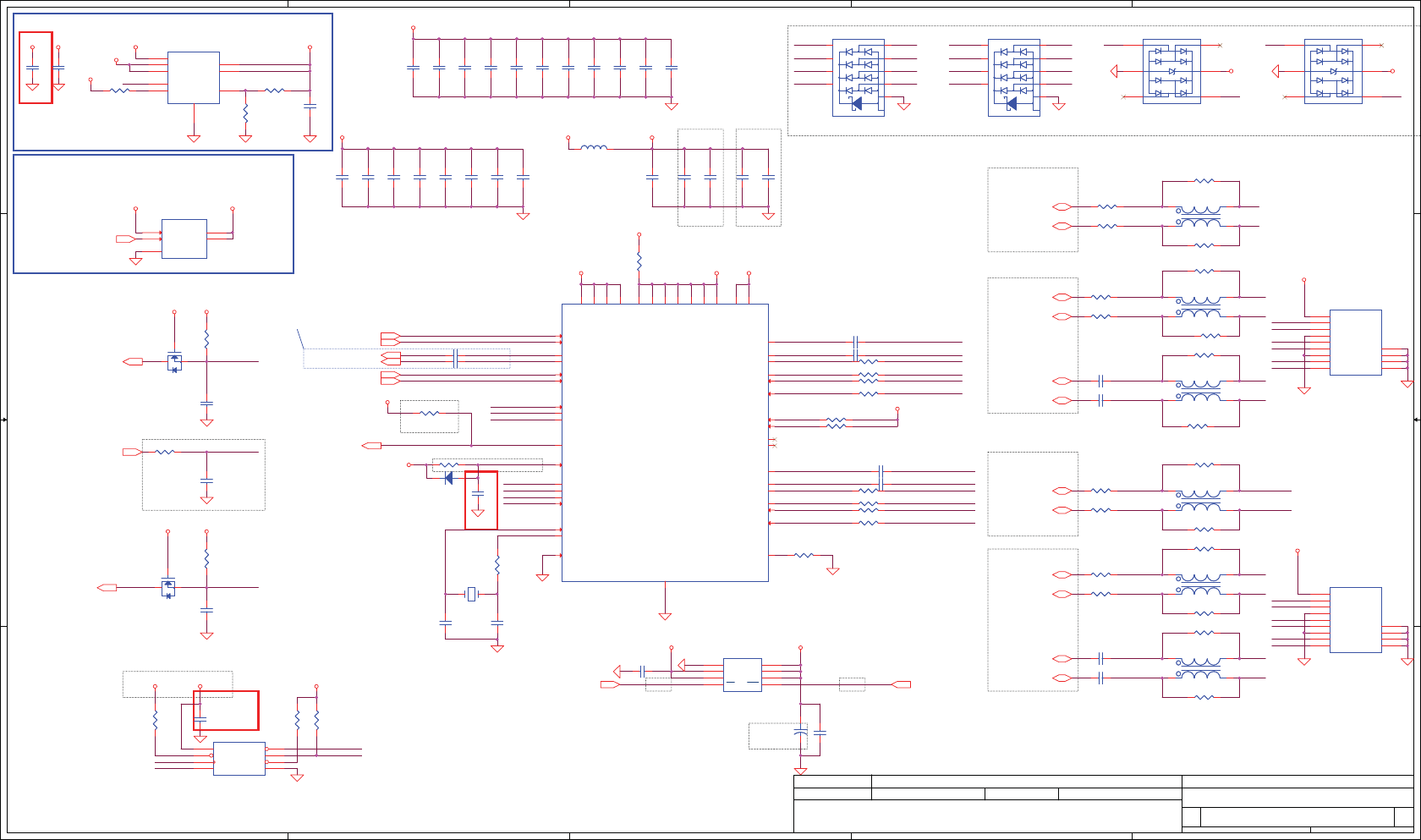The image size is (1421, 840).
Task: Select the topmost common-mode choke on the right
Action: (x=1200, y=217)
